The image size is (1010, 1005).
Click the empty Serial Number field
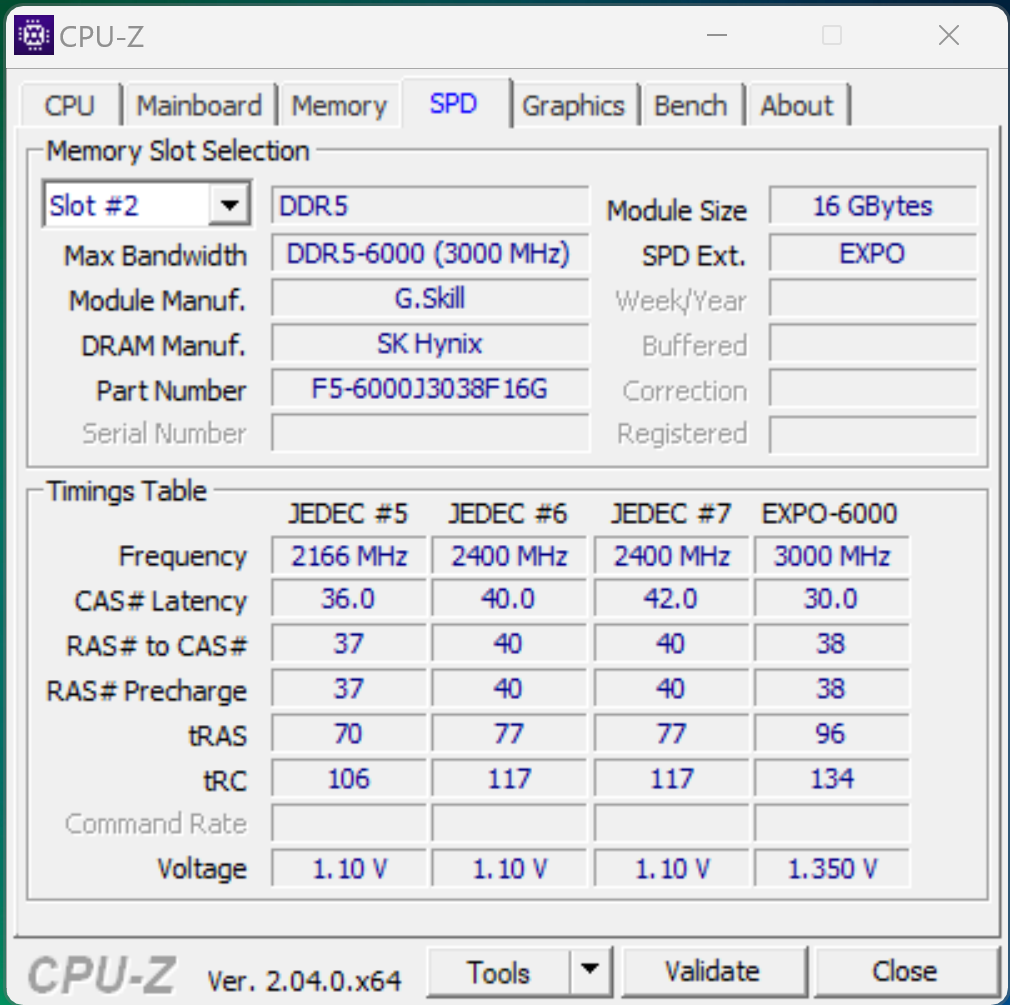[430, 433]
